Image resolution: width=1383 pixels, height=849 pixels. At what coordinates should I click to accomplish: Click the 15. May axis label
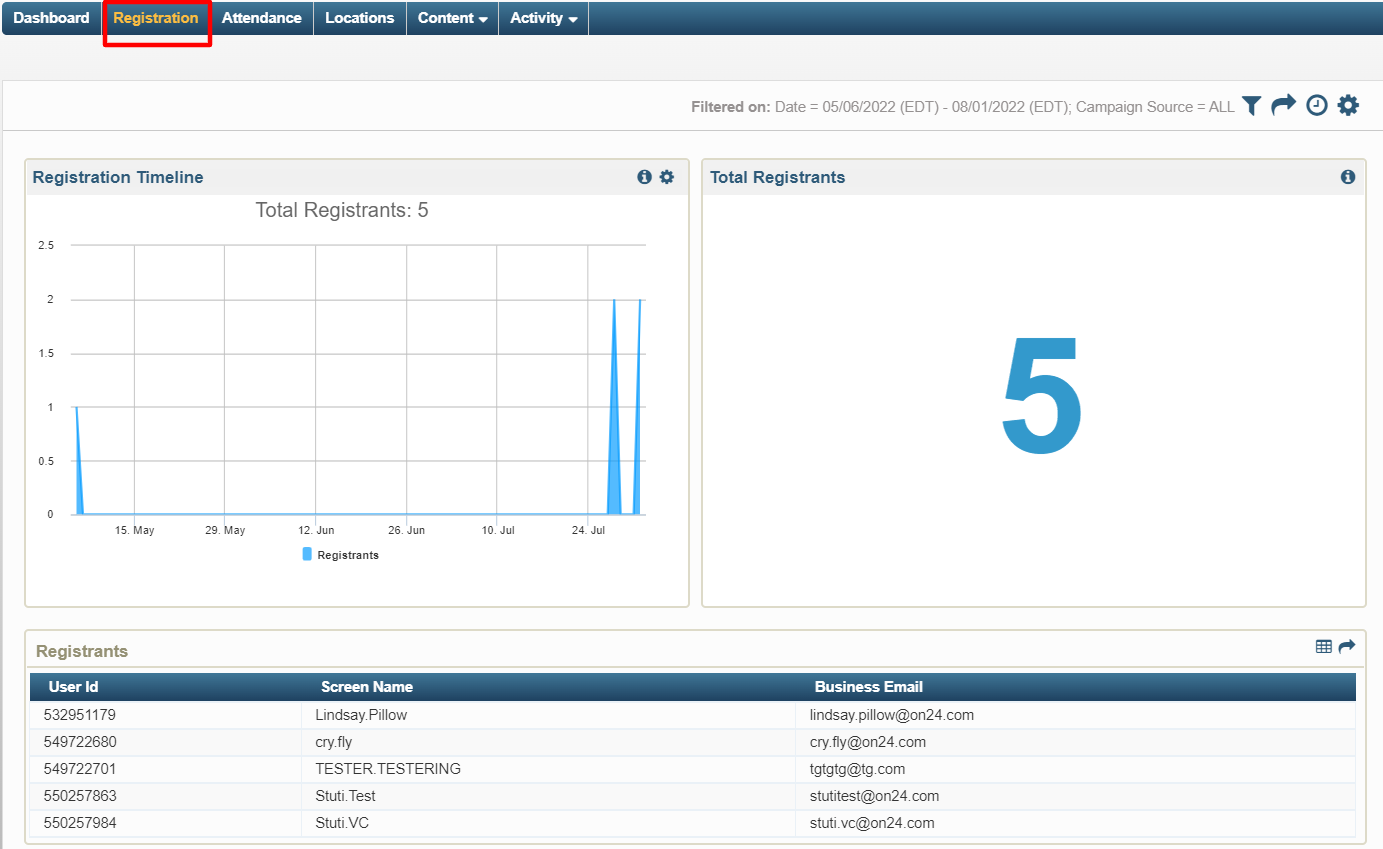click(x=135, y=530)
